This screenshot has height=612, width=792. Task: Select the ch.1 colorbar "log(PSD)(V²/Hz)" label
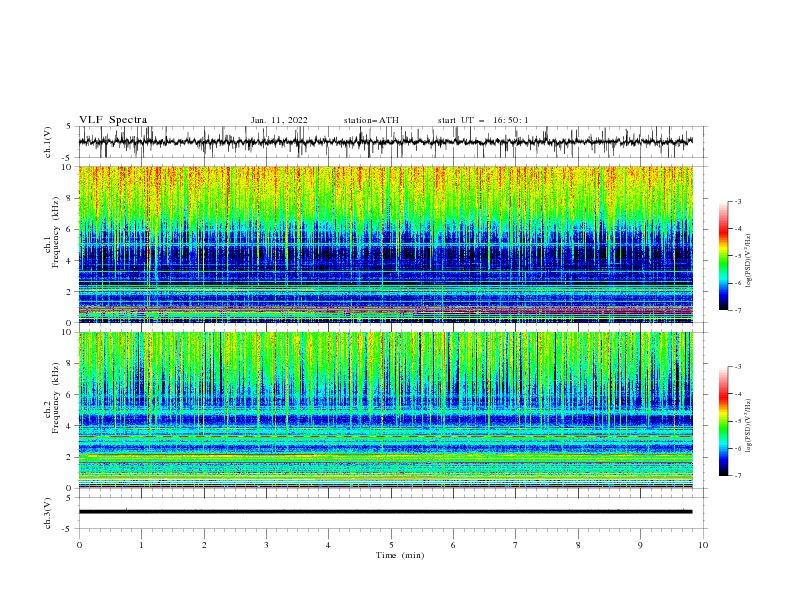(x=749, y=261)
